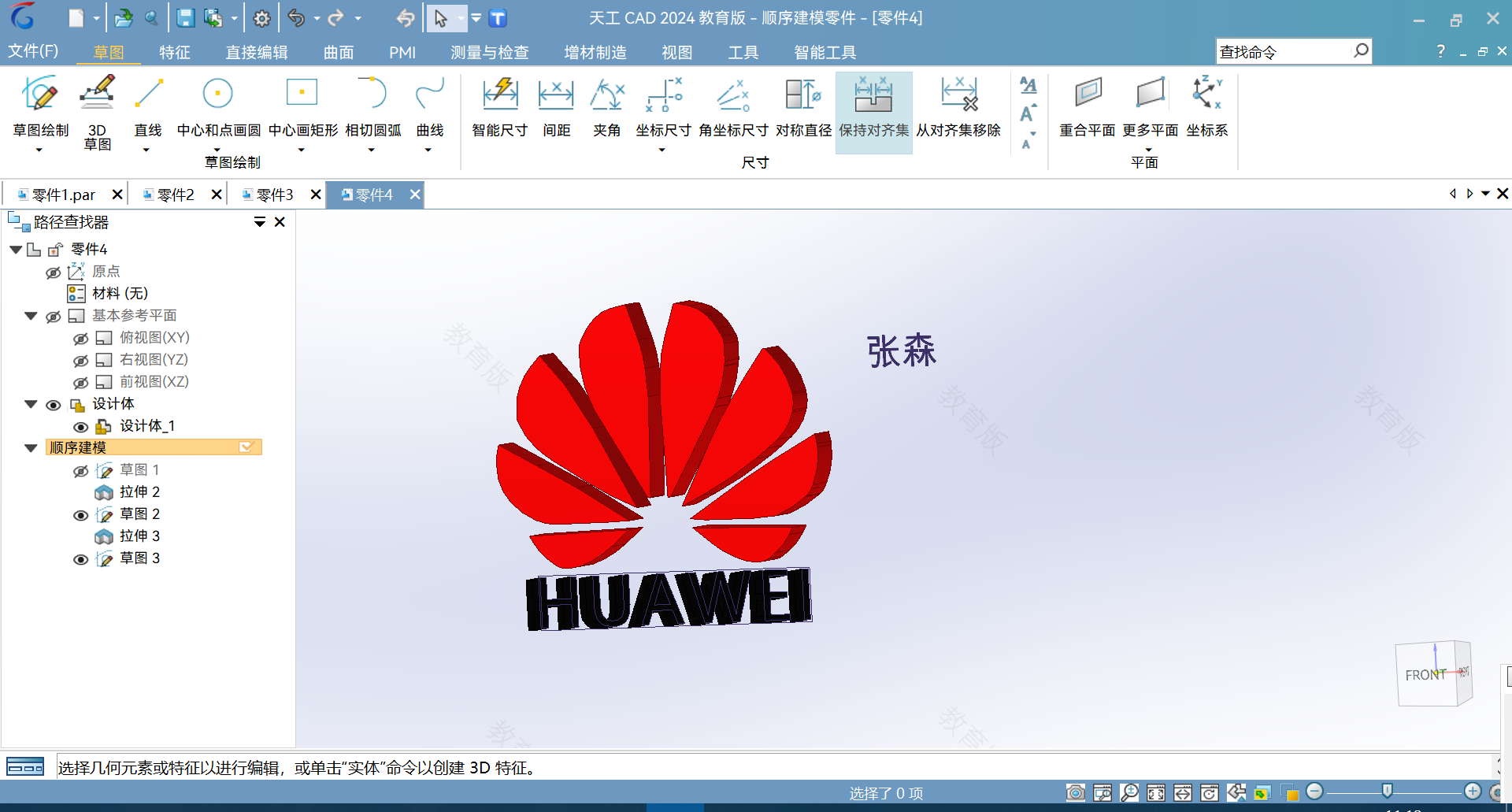Open the 文件(F) menu
This screenshot has width=1512, height=812.
click(33, 51)
